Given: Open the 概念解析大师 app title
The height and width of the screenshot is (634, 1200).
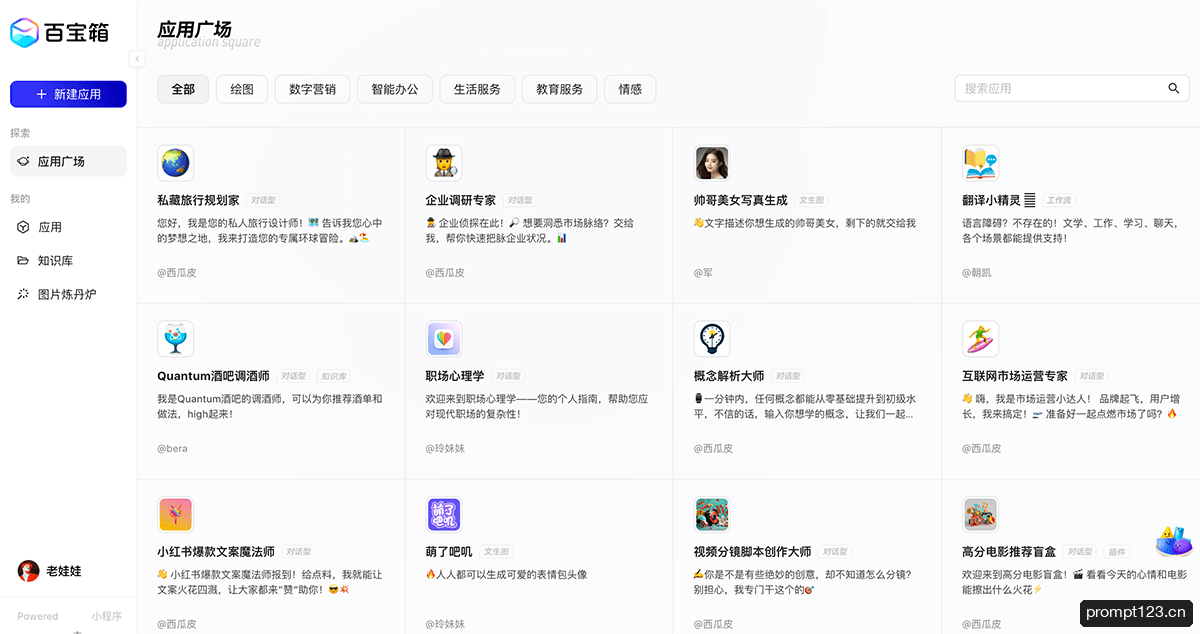Looking at the screenshot, I should [728, 376].
